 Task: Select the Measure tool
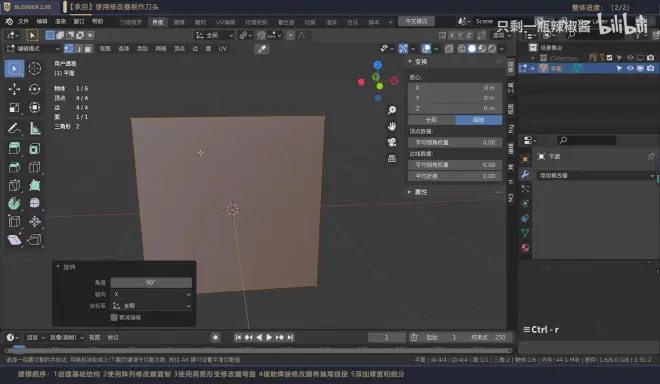[x=35, y=128]
